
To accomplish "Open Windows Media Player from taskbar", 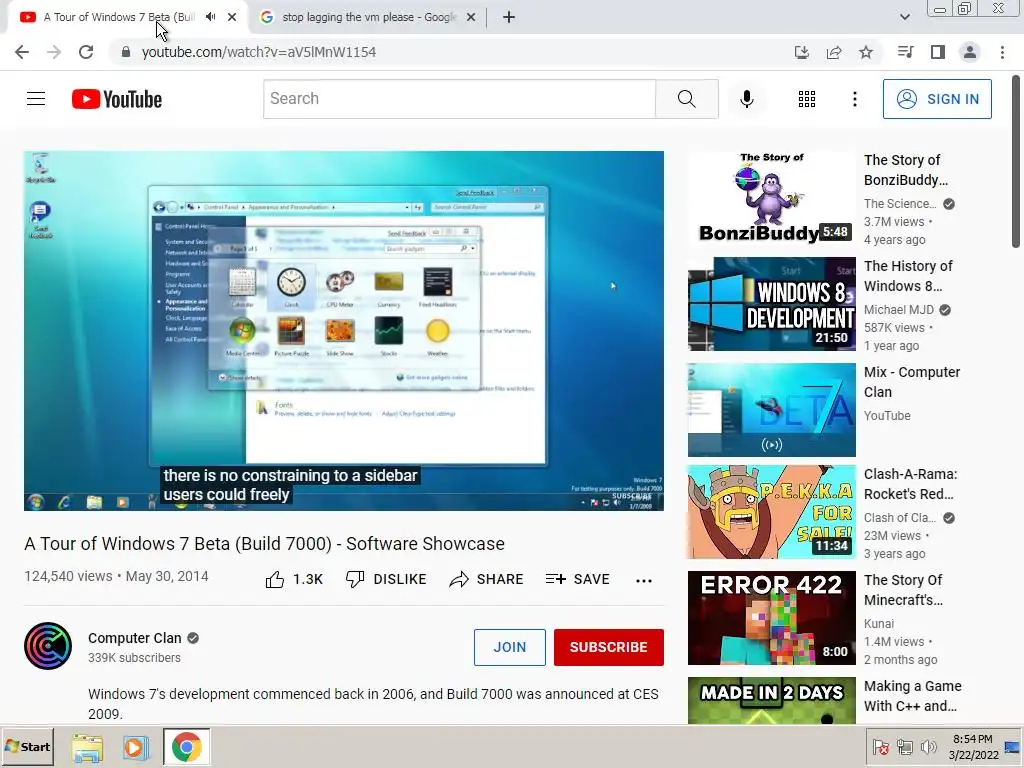I will (x=136, y=747).
